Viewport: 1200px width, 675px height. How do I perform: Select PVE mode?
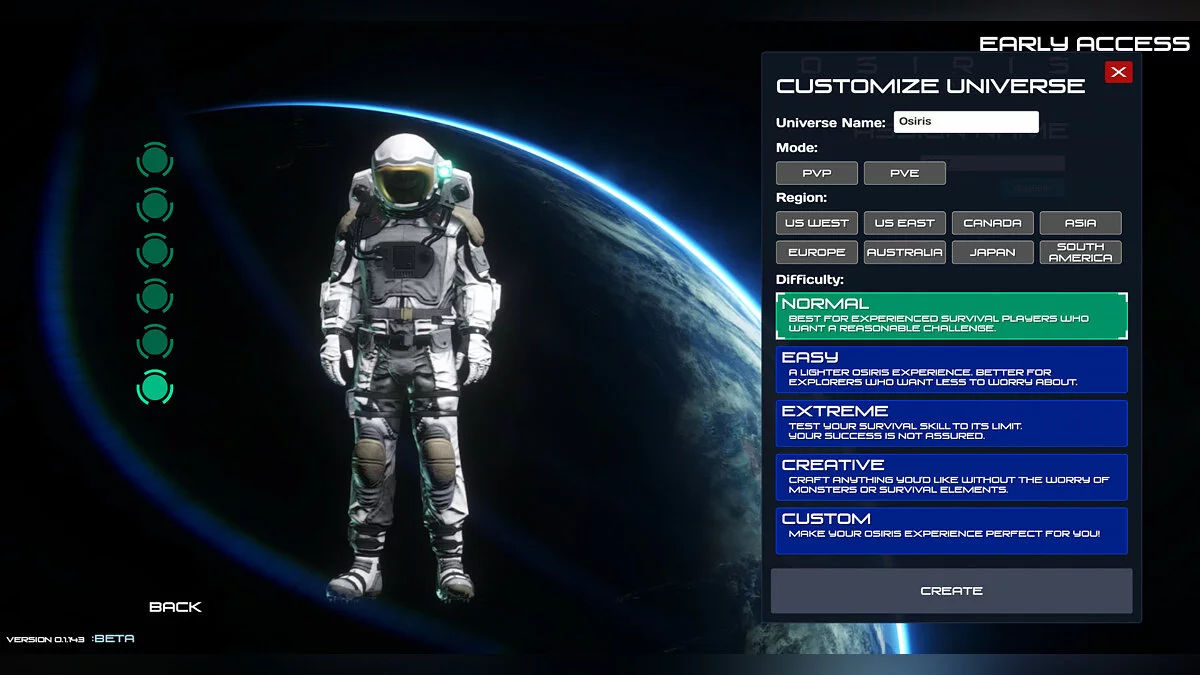pos(905,173)
